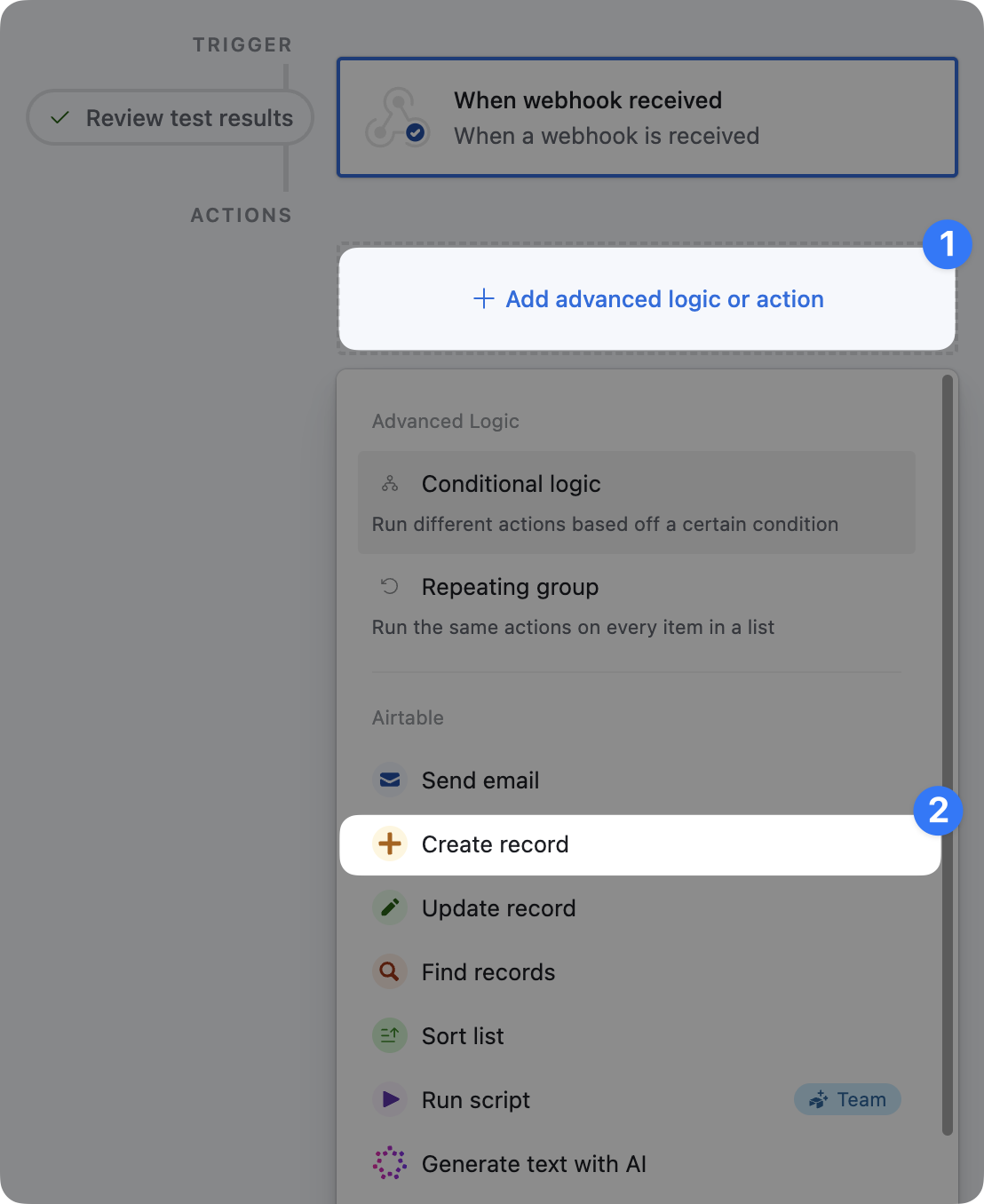Click the magnifier Find records icon

(x=389, y=972)
